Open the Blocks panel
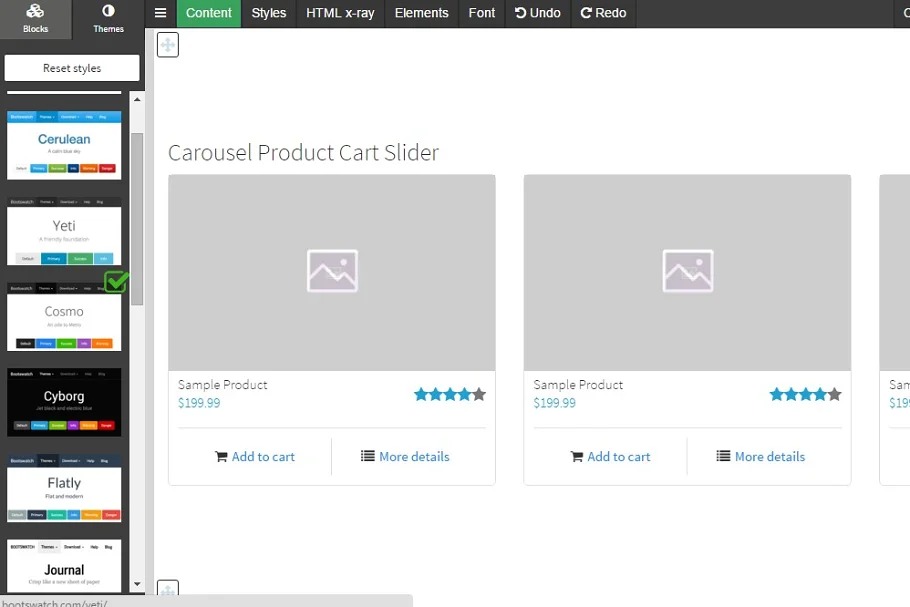Screen dimensions: 910x607 35,19
